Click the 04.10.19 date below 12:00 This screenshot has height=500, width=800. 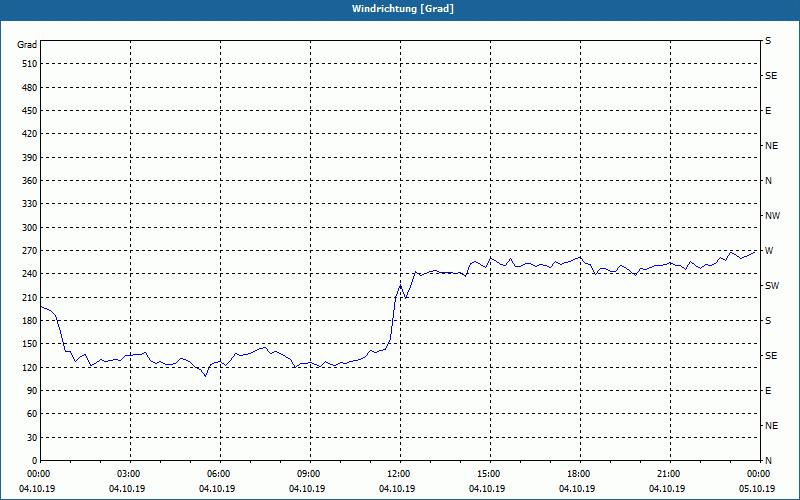(x=397, y=489)
